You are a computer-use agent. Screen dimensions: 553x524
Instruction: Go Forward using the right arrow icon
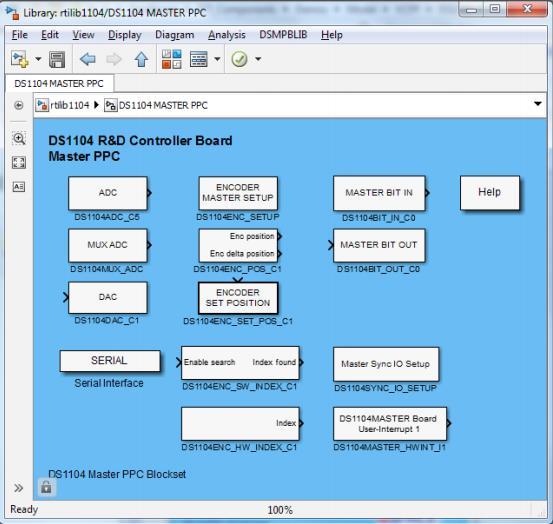point(114,59)
